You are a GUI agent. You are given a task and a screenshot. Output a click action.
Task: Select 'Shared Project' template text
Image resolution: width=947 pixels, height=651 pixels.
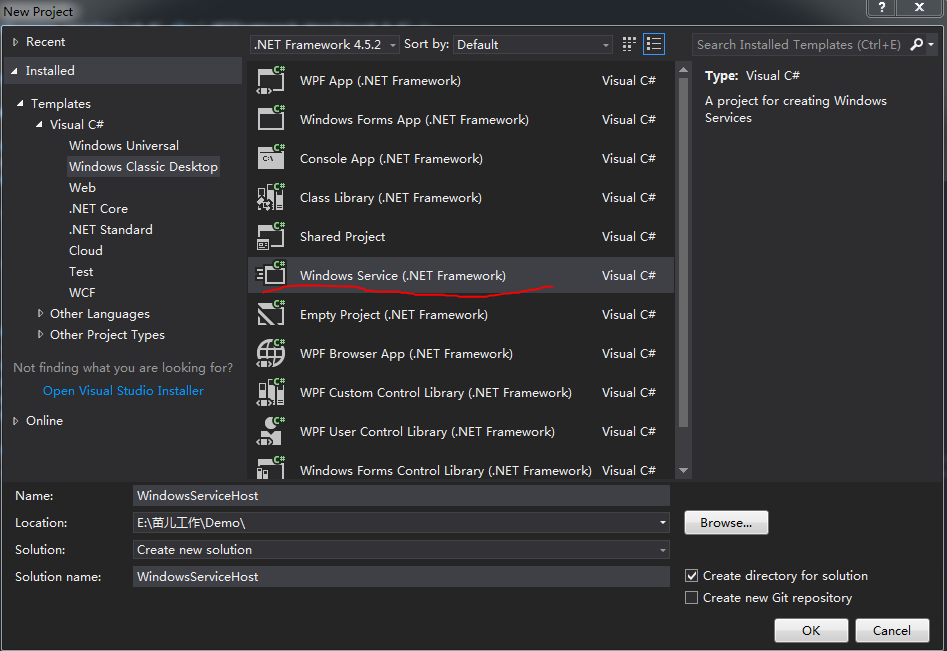(x=342, y=237)
